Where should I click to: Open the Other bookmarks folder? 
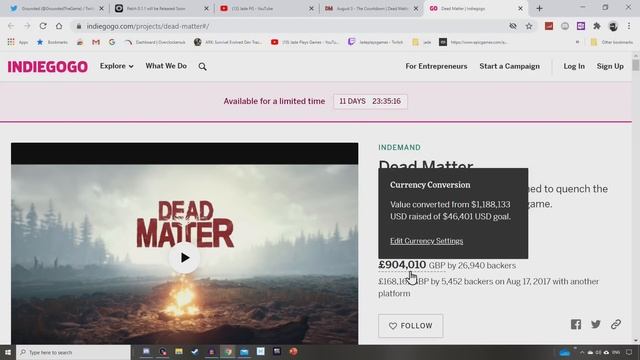click(x=611, y=42)
